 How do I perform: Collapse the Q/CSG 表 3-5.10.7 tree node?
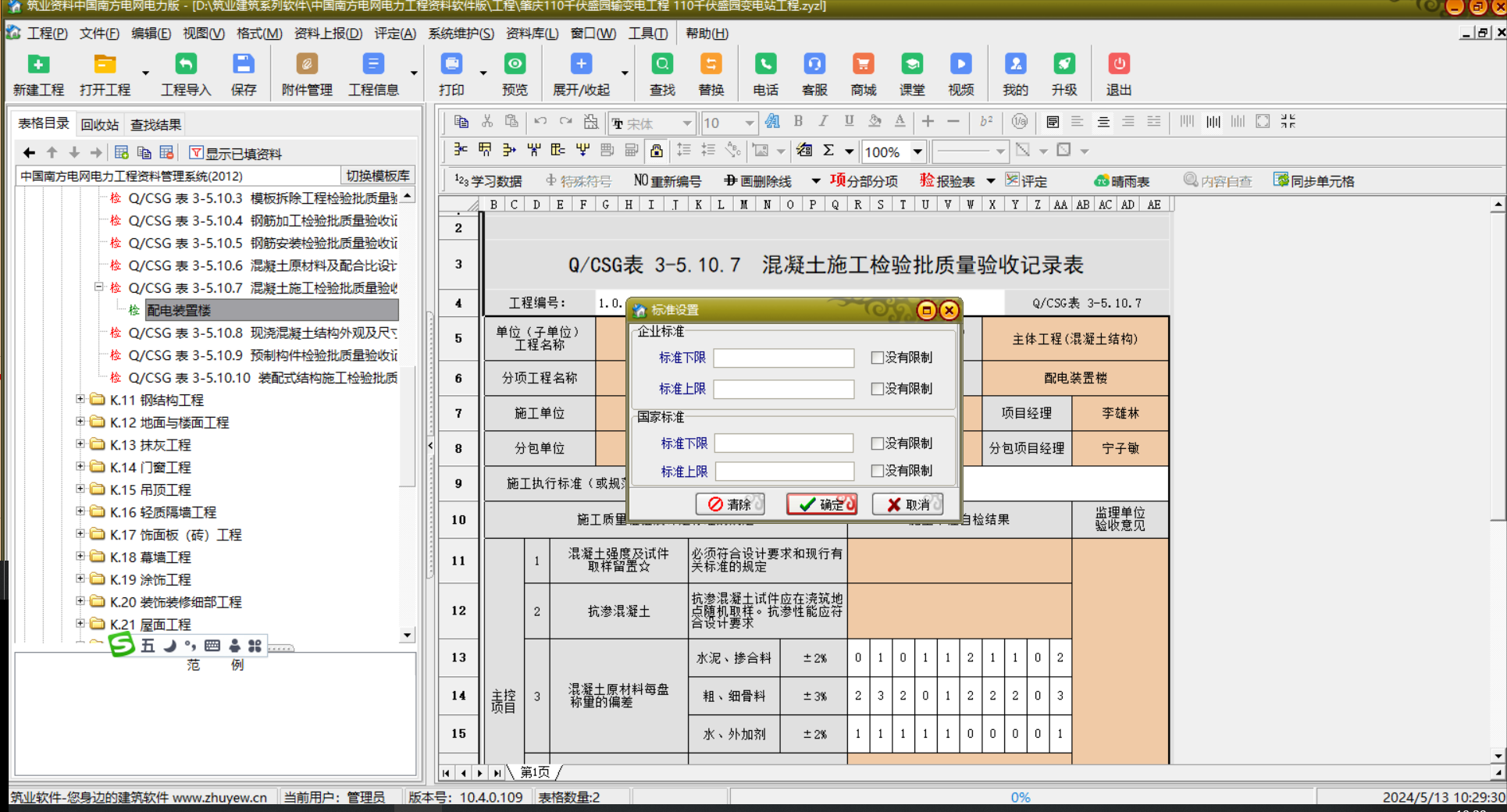98,287
